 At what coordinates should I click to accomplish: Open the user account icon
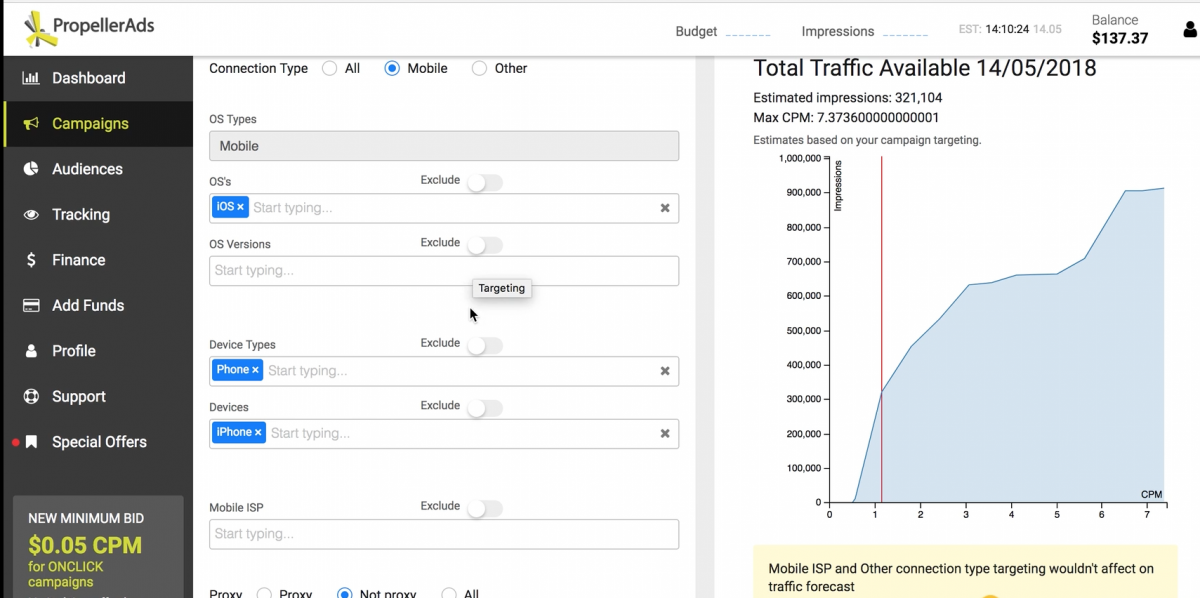(x=1189, y=30)
